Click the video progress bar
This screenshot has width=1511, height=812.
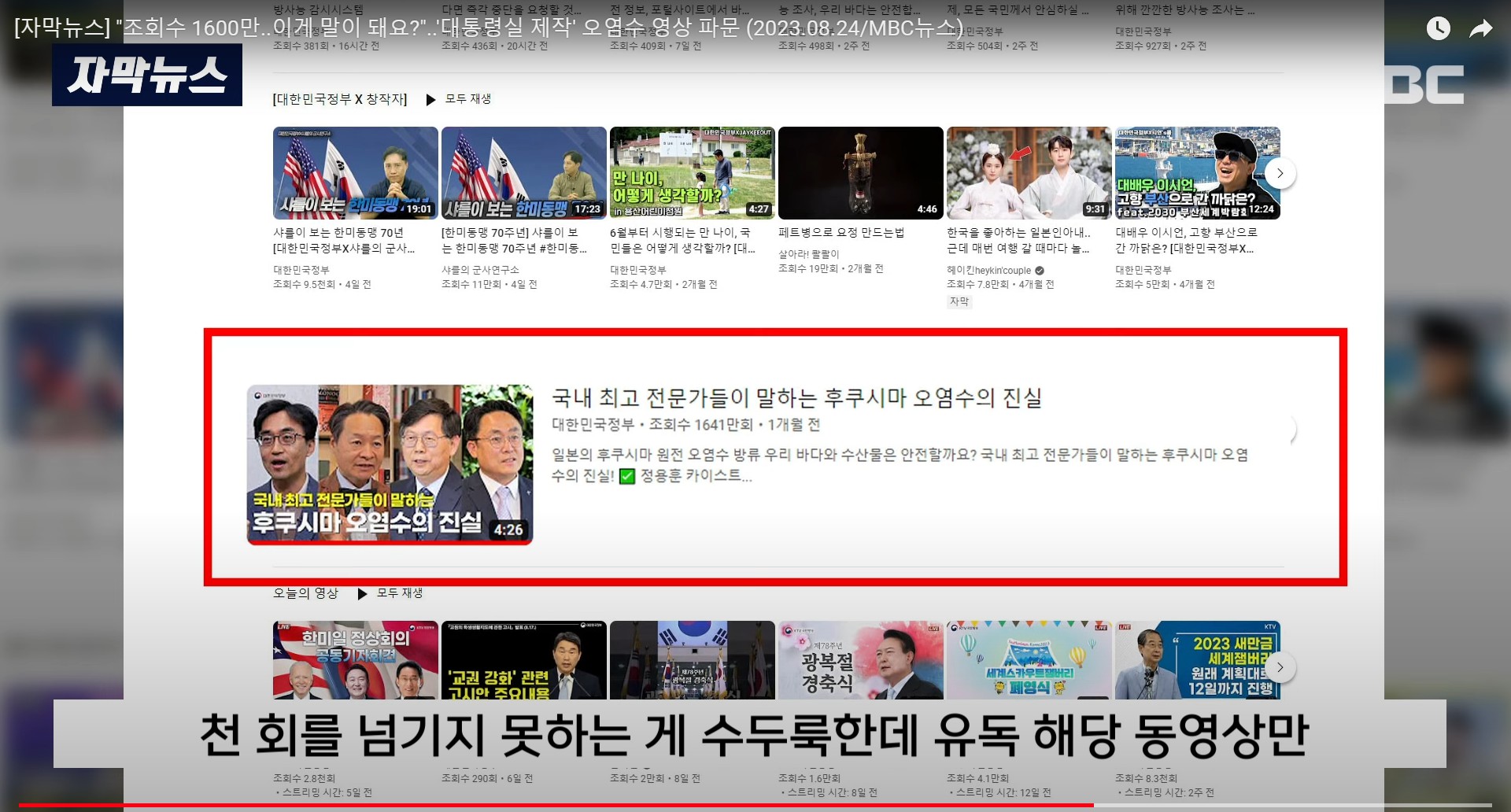(755, 806)
